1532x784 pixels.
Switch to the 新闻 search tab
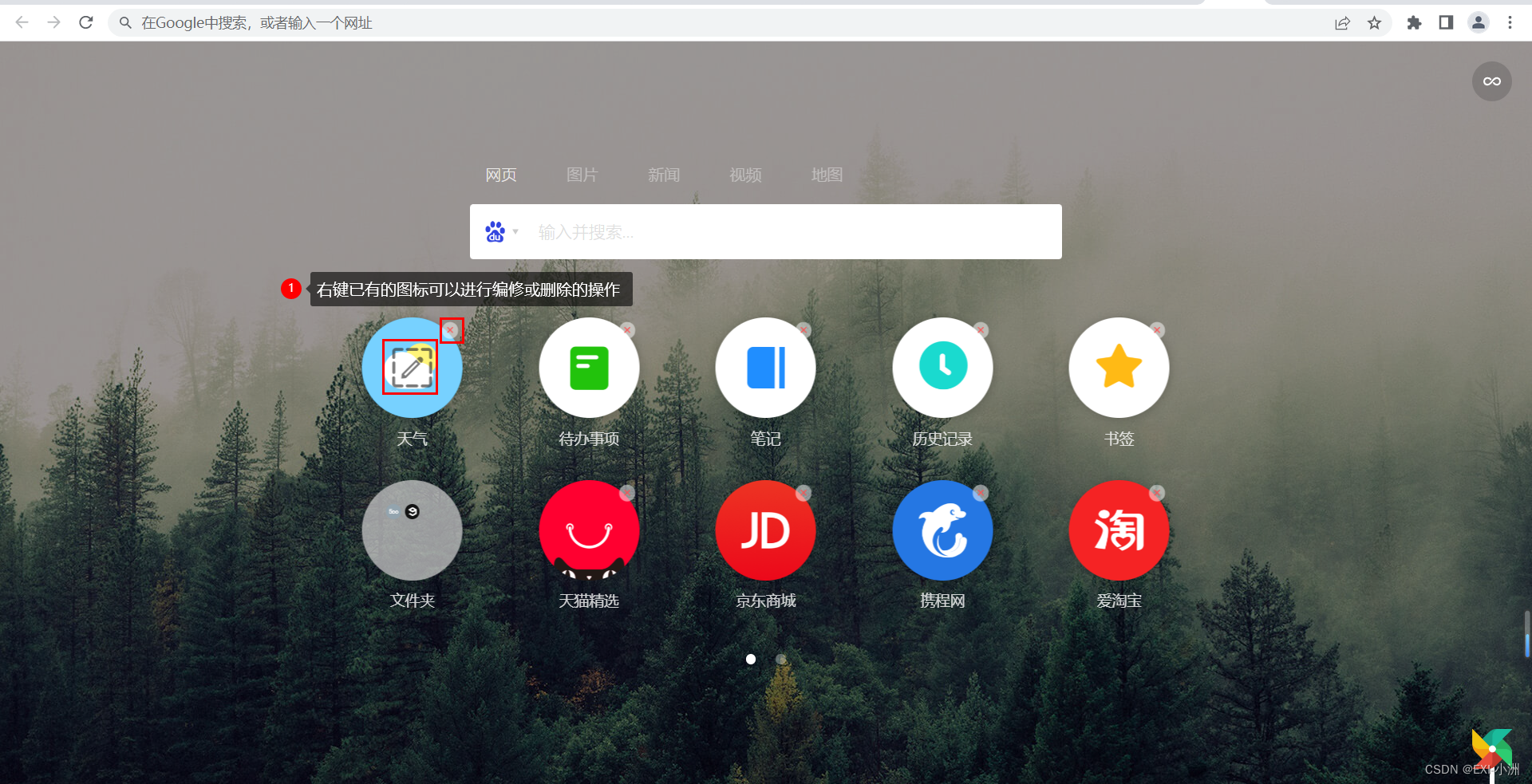664,175
